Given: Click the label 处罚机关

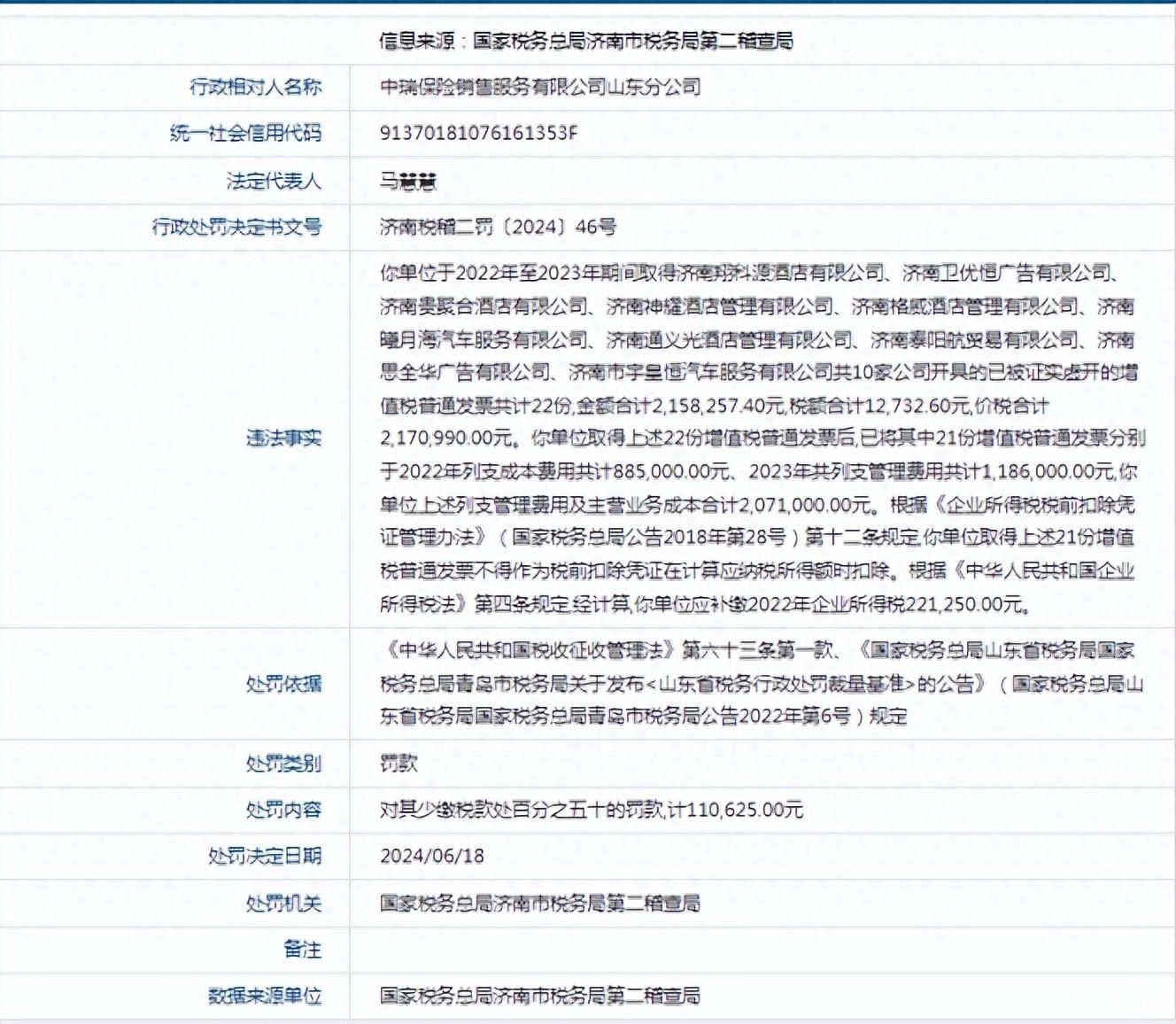Looking at the screenshot, I should point(283,904).
